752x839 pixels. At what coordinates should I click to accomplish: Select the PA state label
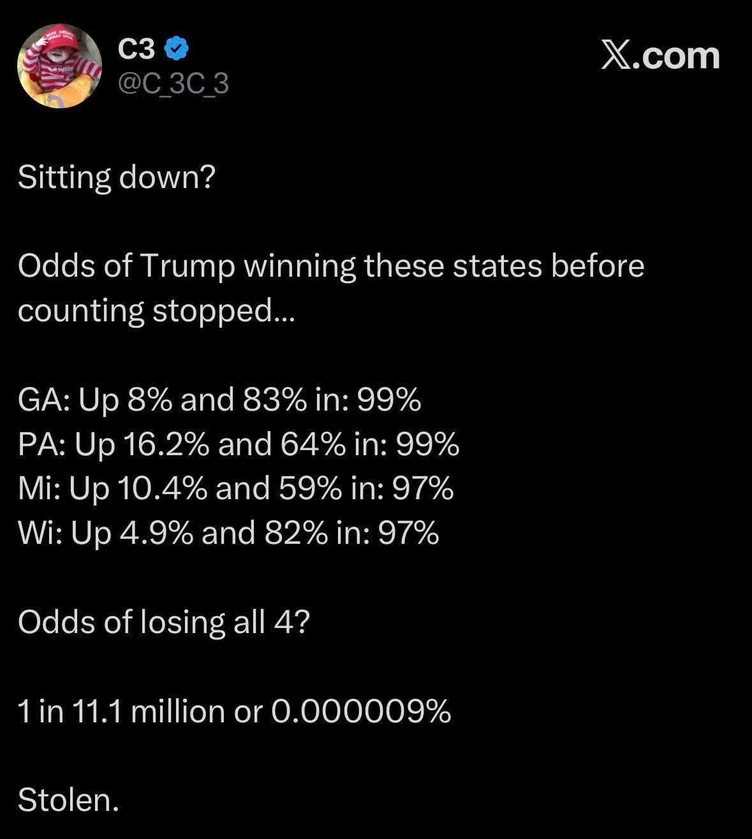[x=38, y=444]
